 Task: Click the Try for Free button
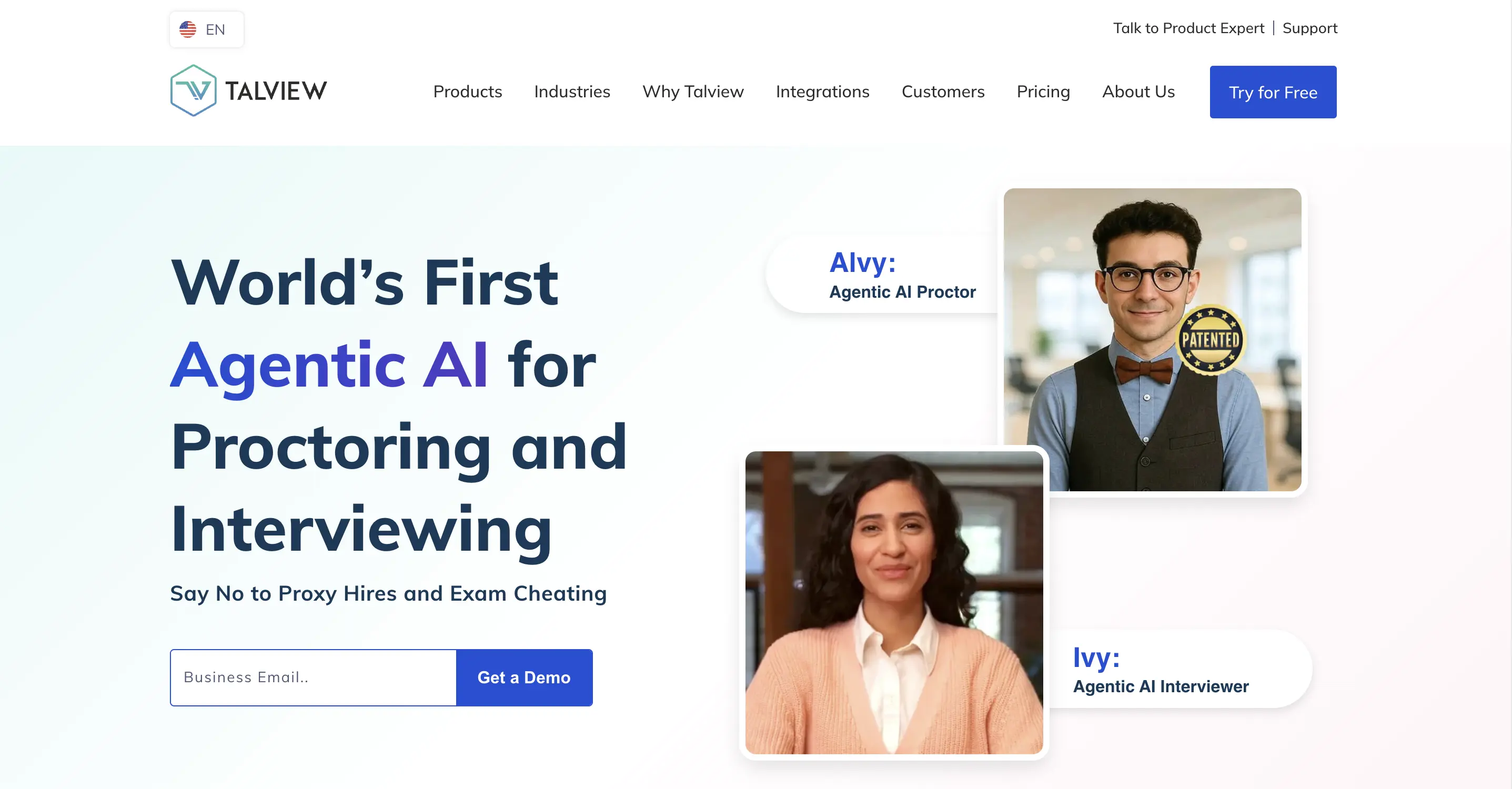pos(1273,92)
